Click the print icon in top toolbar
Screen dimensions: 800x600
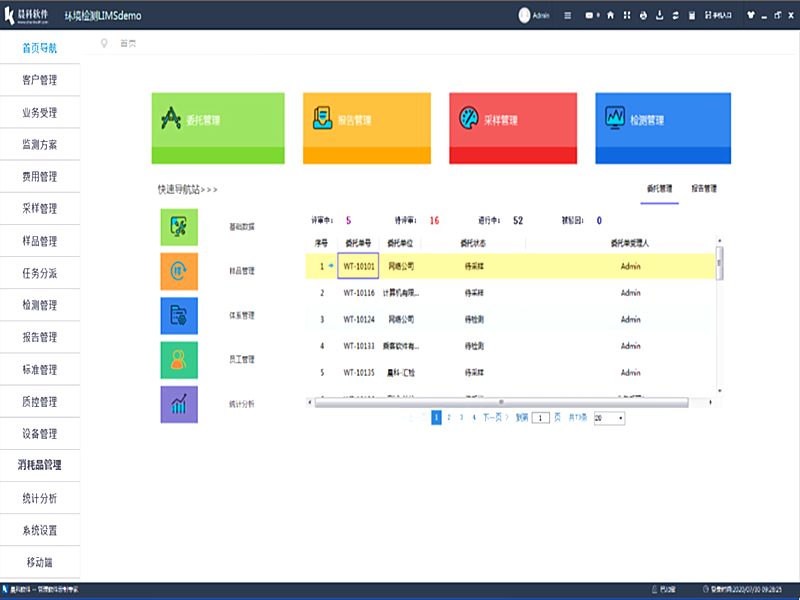coord(642,15)
